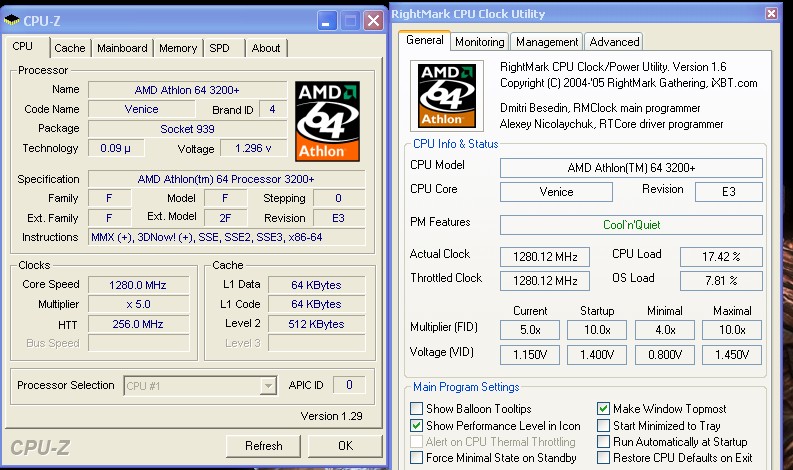Viewport: 793px width, 470px height.
Task: Click the Core Speed value 1280.0 MHz
Action: point(138,285)
